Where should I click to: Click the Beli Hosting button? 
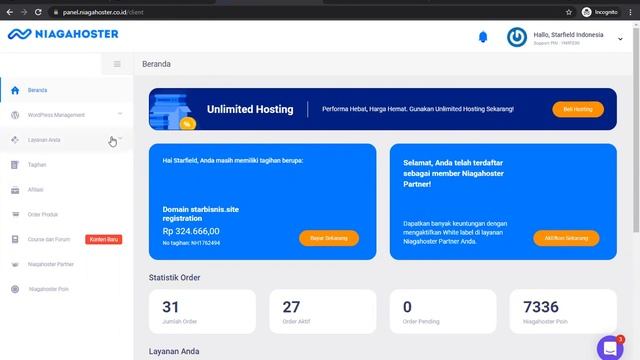point(578,109)
